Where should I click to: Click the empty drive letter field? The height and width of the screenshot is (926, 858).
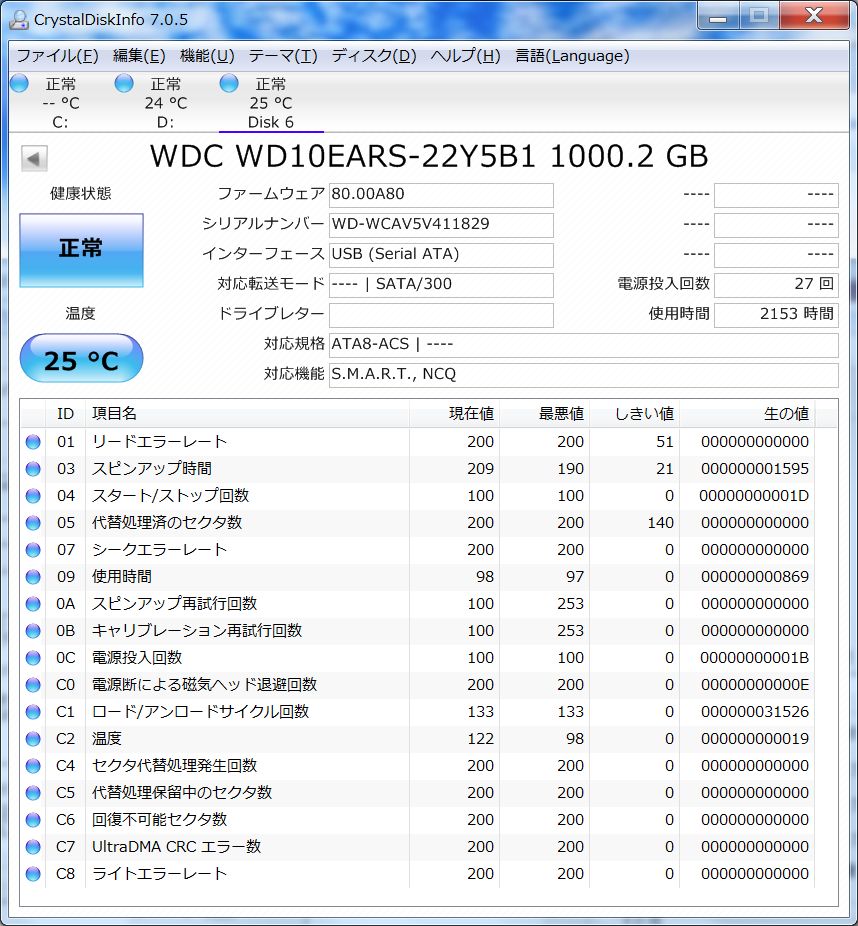441,315
